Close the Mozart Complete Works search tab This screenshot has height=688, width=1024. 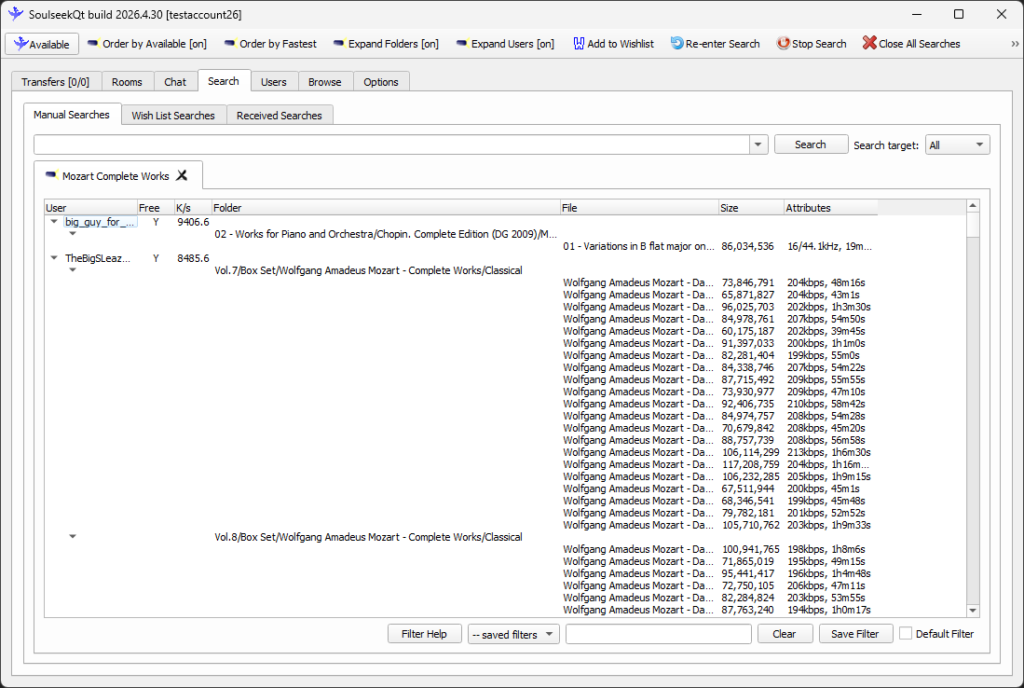click(x=182, y=176)
